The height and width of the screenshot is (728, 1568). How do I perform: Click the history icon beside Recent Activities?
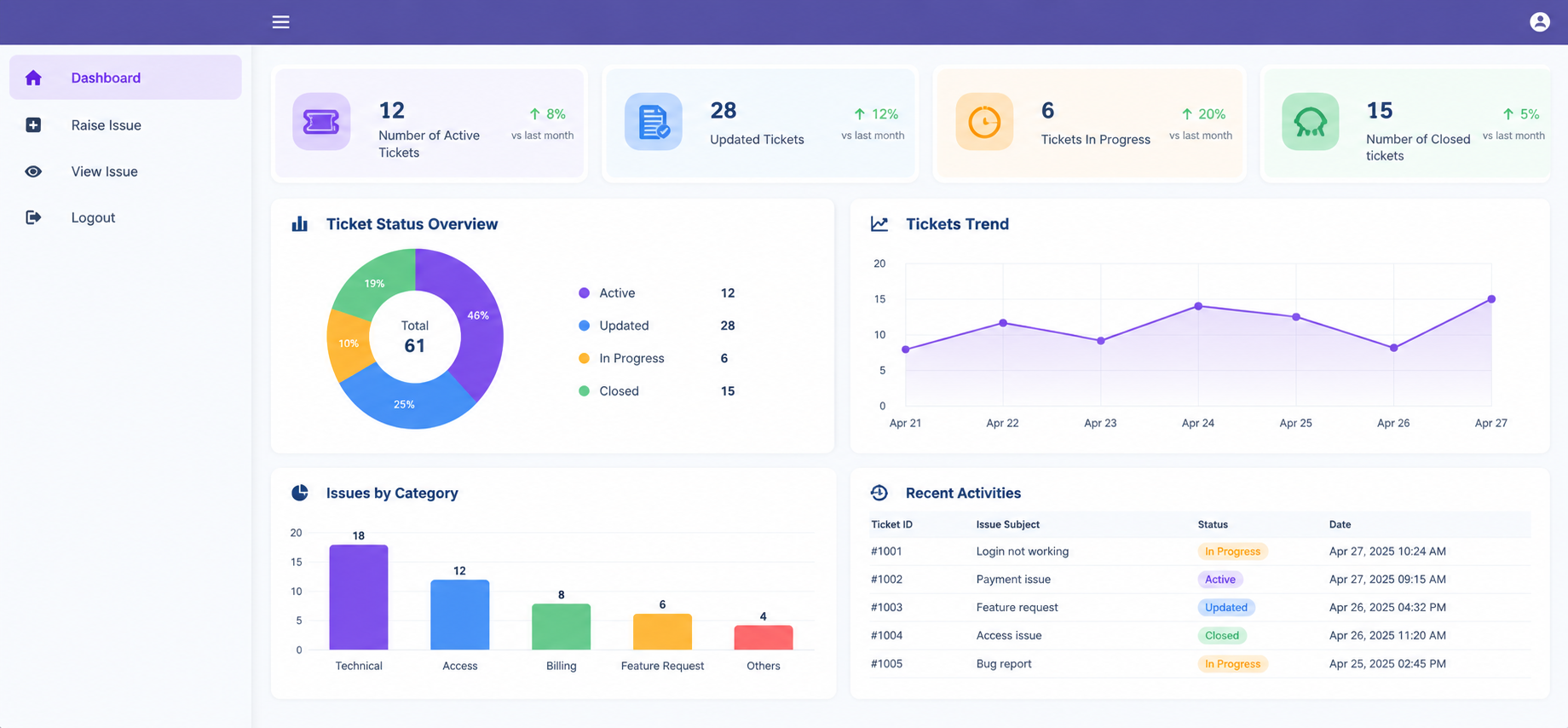tap(879, 493)
